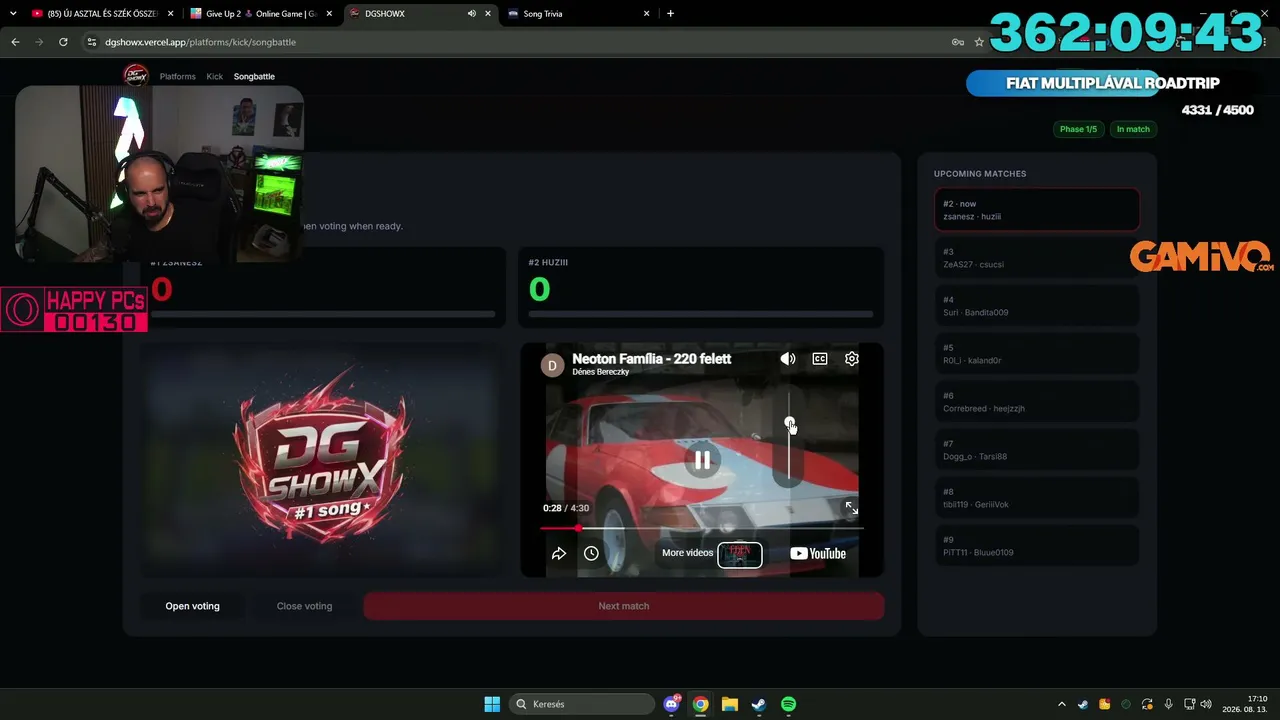Click the Close voting button
Screen dimensions: 1280x720
tap(304, 606)
